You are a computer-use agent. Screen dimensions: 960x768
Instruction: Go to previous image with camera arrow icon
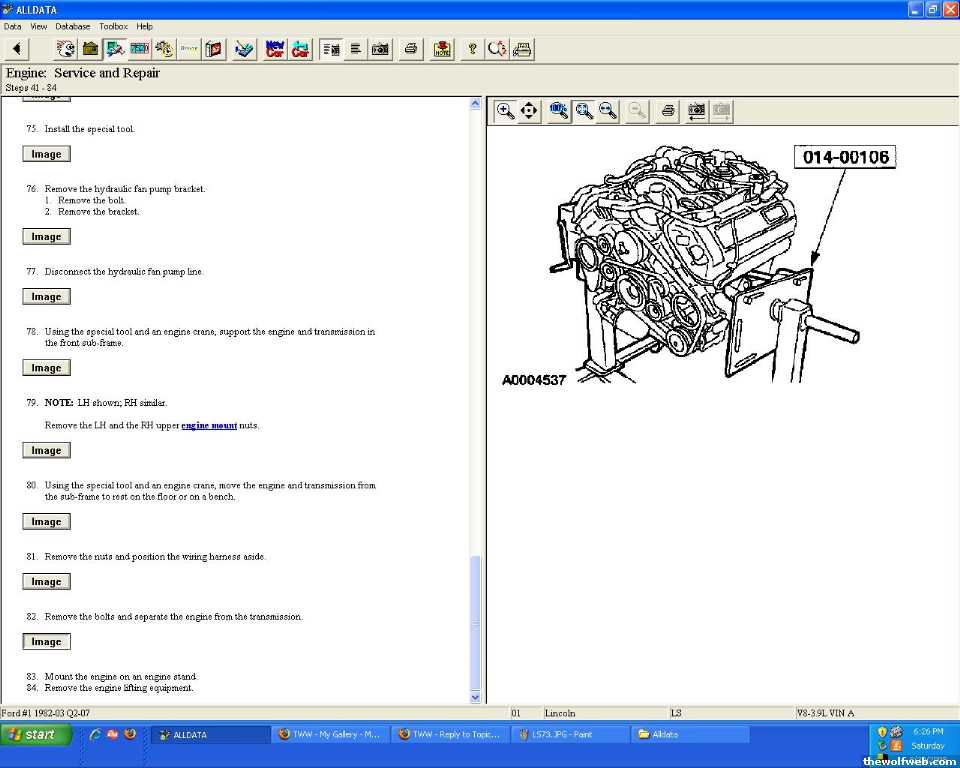pos(696,111)
